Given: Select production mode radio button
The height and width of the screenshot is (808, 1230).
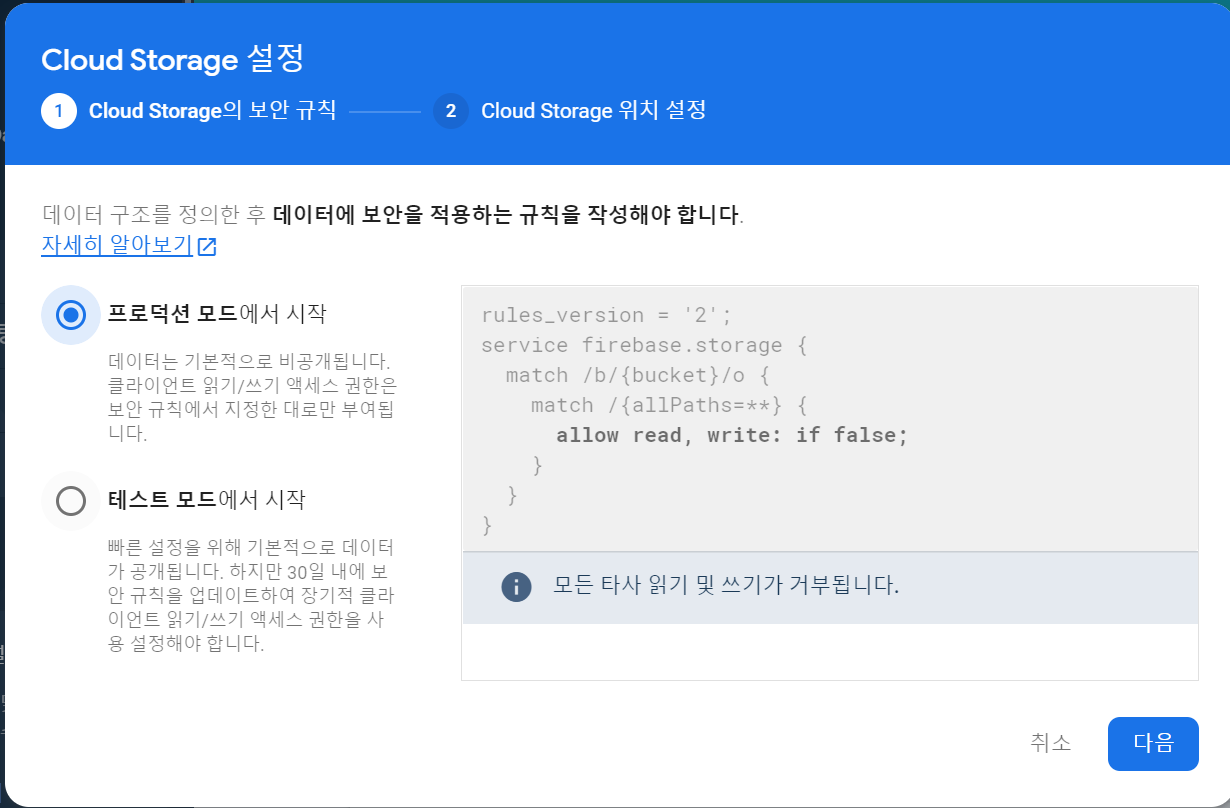Looking at the screenshot, I should tap(70, 315).
